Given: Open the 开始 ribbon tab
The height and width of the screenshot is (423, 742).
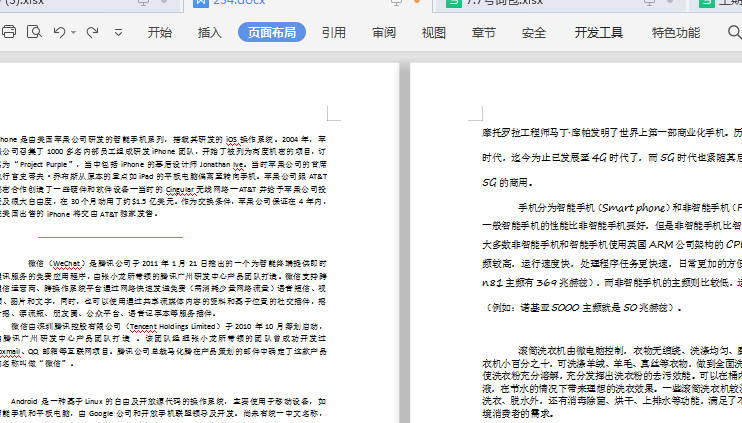Looking at the screenshot, I should (x=160, y=33).
